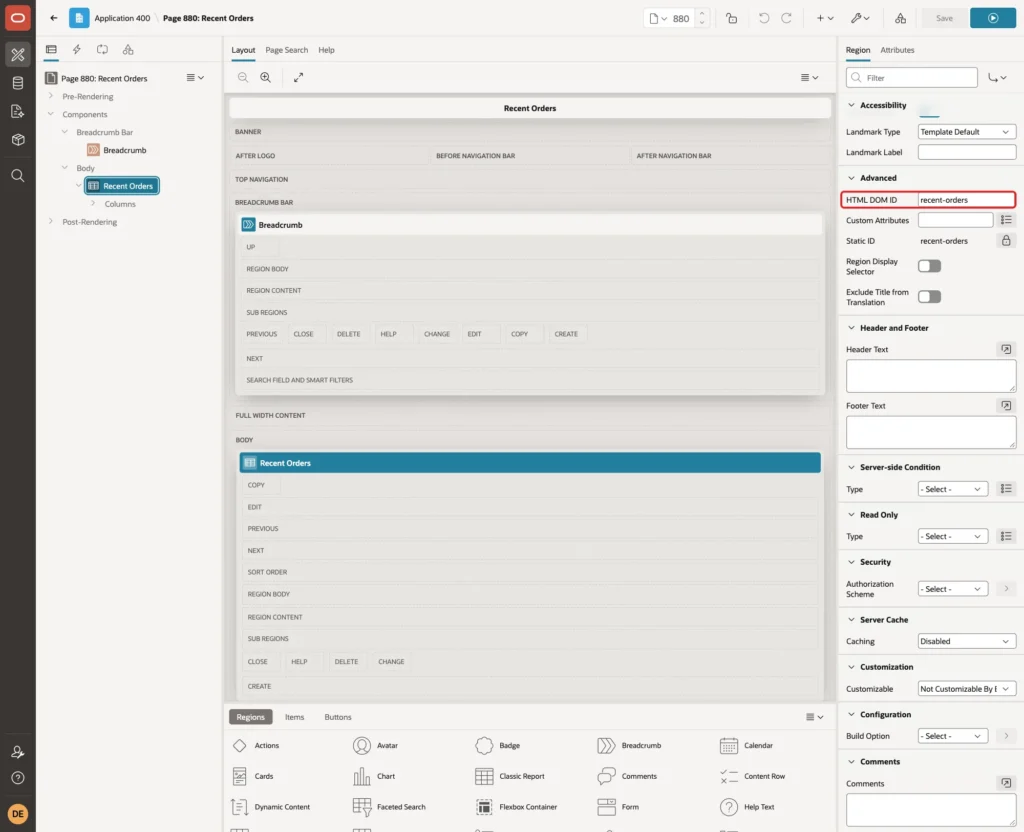Switch to the Rendering tree tab icon

[x=52, y=50]
